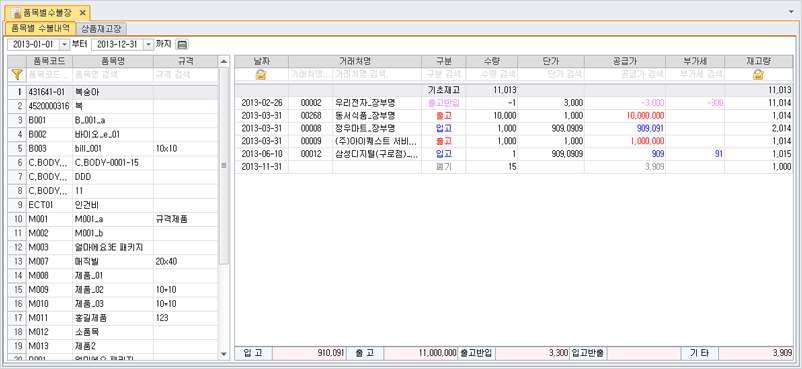Screen dimensions: 802x369
Task: Select the 기초재고 row
Action: pyautogui.click(x=514, y=90)
